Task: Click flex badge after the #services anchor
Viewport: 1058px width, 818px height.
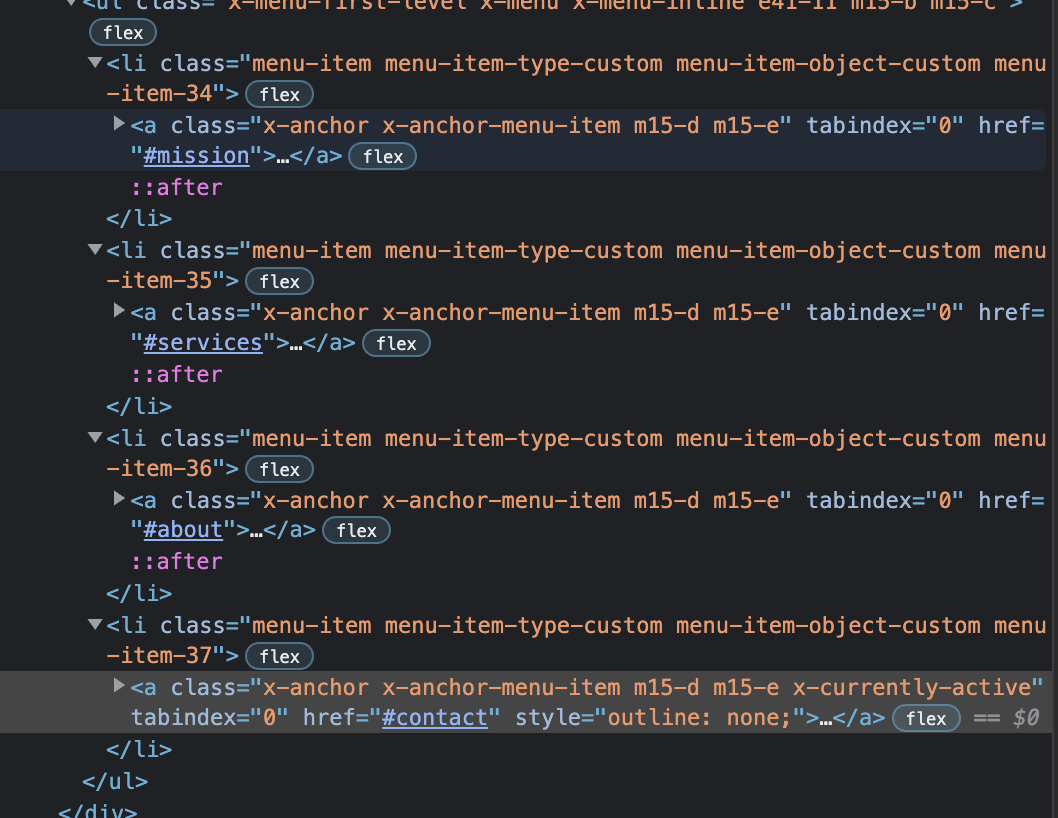Action: click(x=396, y=344)
